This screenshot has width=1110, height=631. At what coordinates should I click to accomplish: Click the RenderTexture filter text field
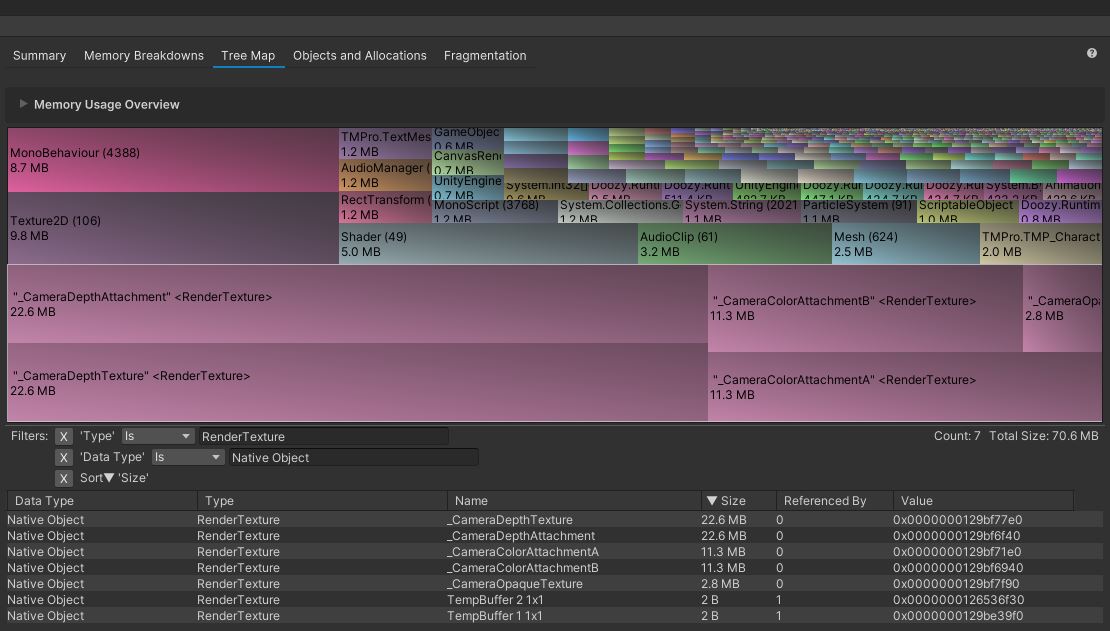click(323, 436)
